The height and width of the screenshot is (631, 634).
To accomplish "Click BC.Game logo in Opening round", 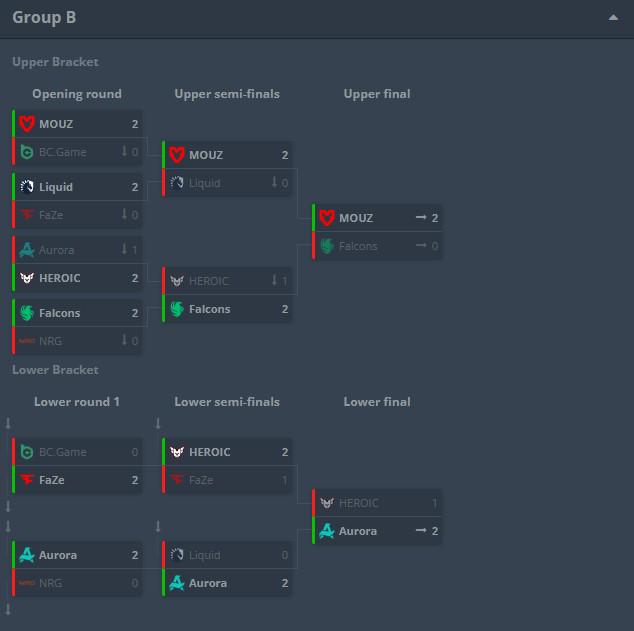I will [27, 152].
